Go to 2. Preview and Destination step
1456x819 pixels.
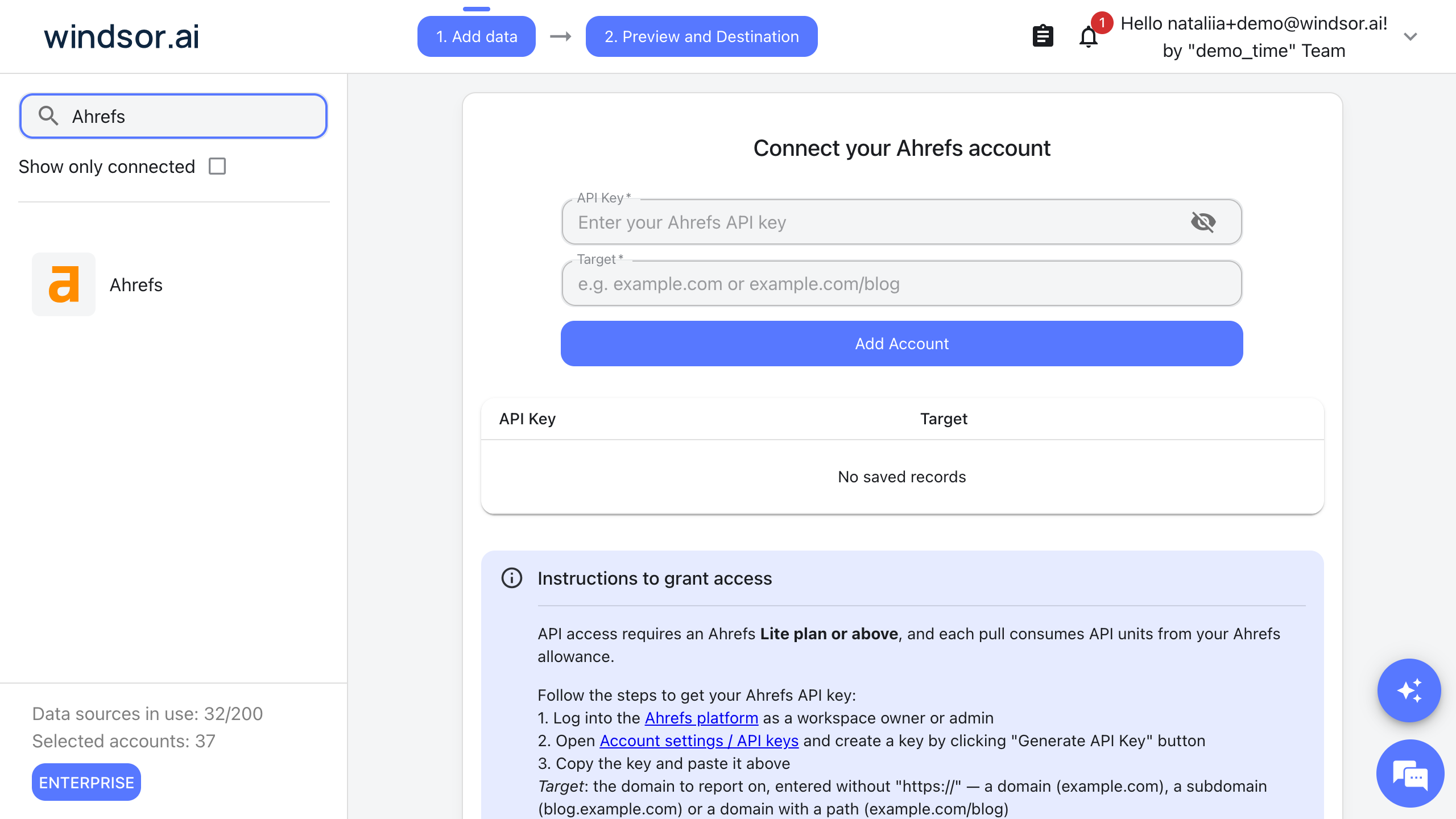point(701,36)
